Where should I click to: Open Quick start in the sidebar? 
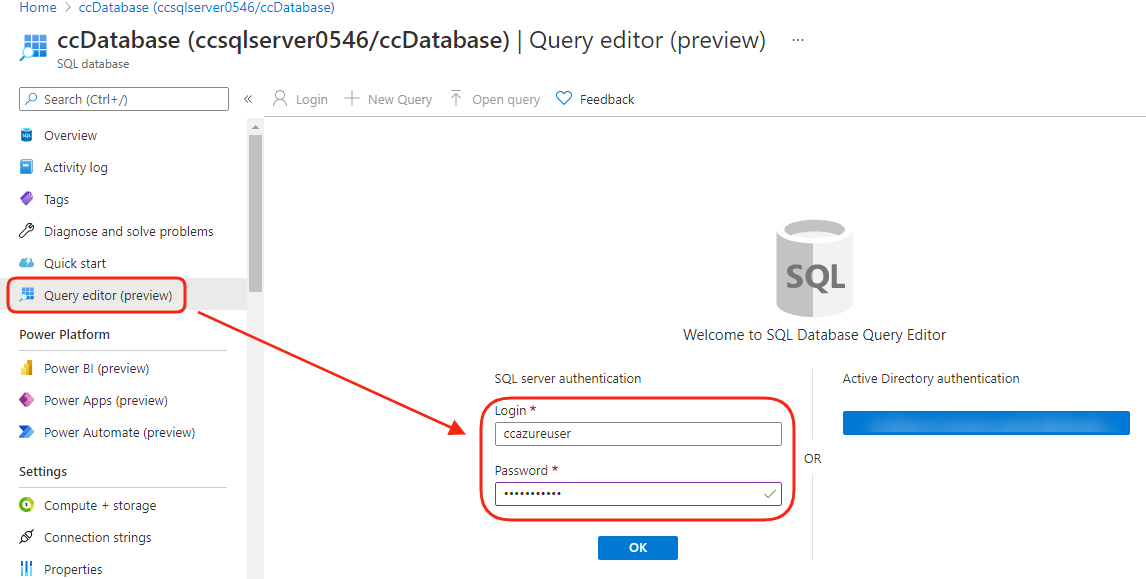(x=75, y=263)
